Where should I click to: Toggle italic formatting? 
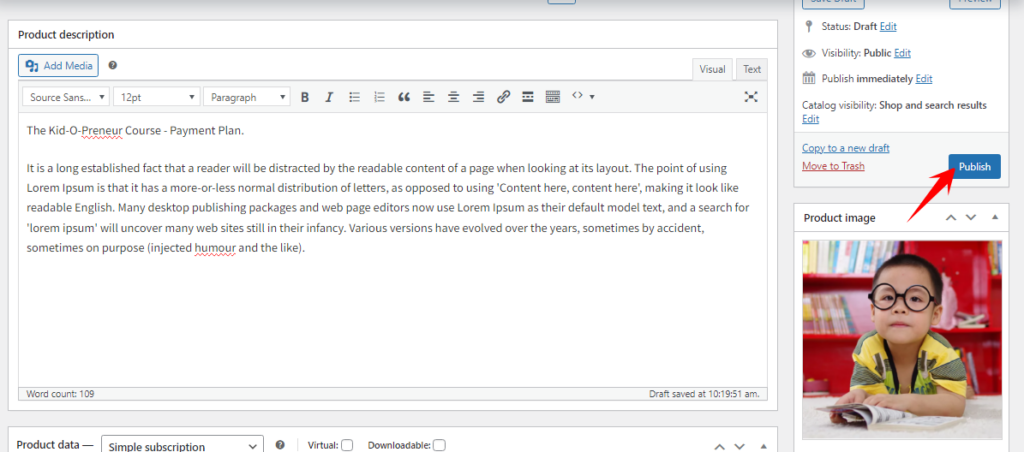point(329,97)
